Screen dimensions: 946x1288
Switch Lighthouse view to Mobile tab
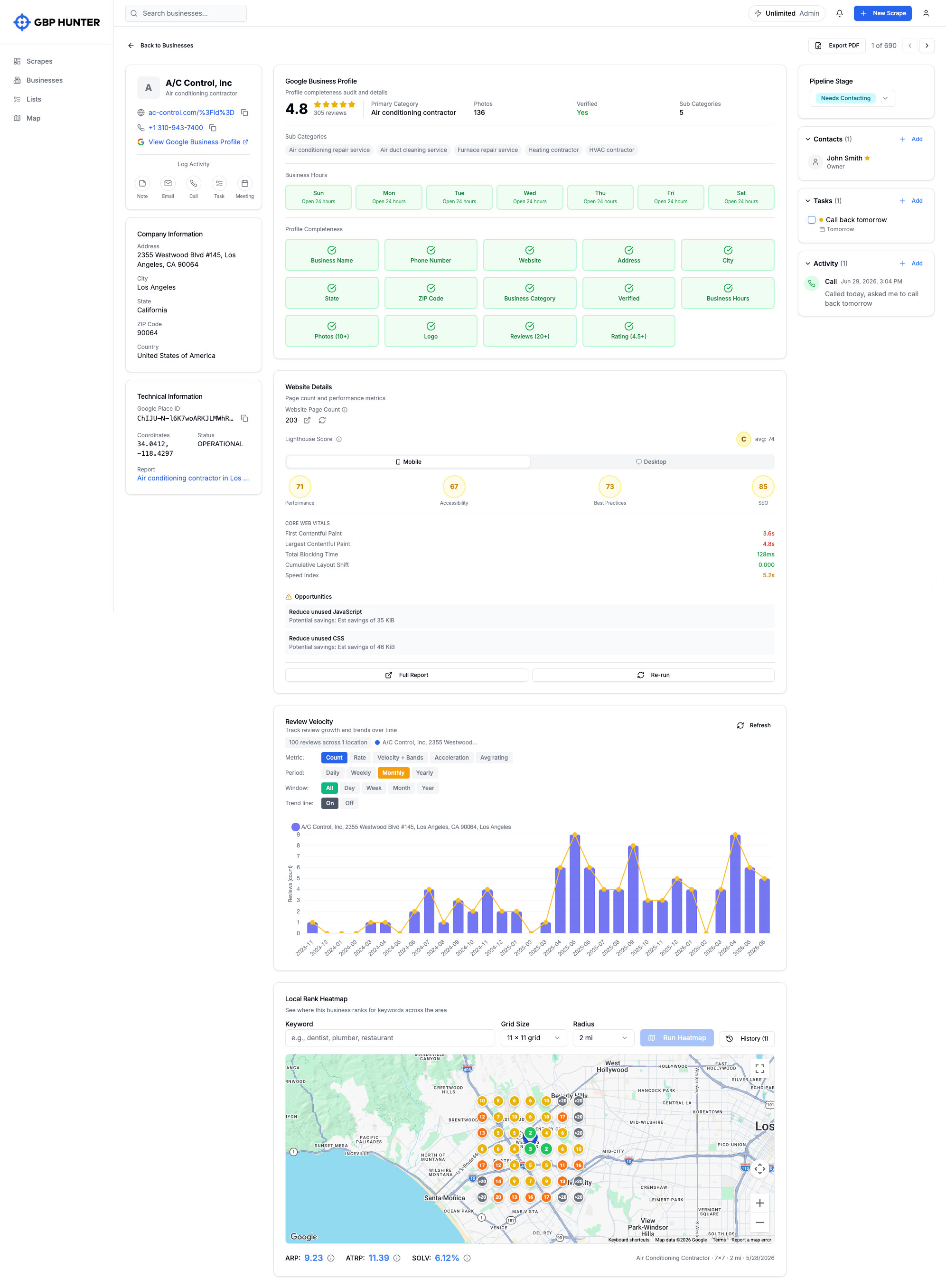[x=408, y=461]
